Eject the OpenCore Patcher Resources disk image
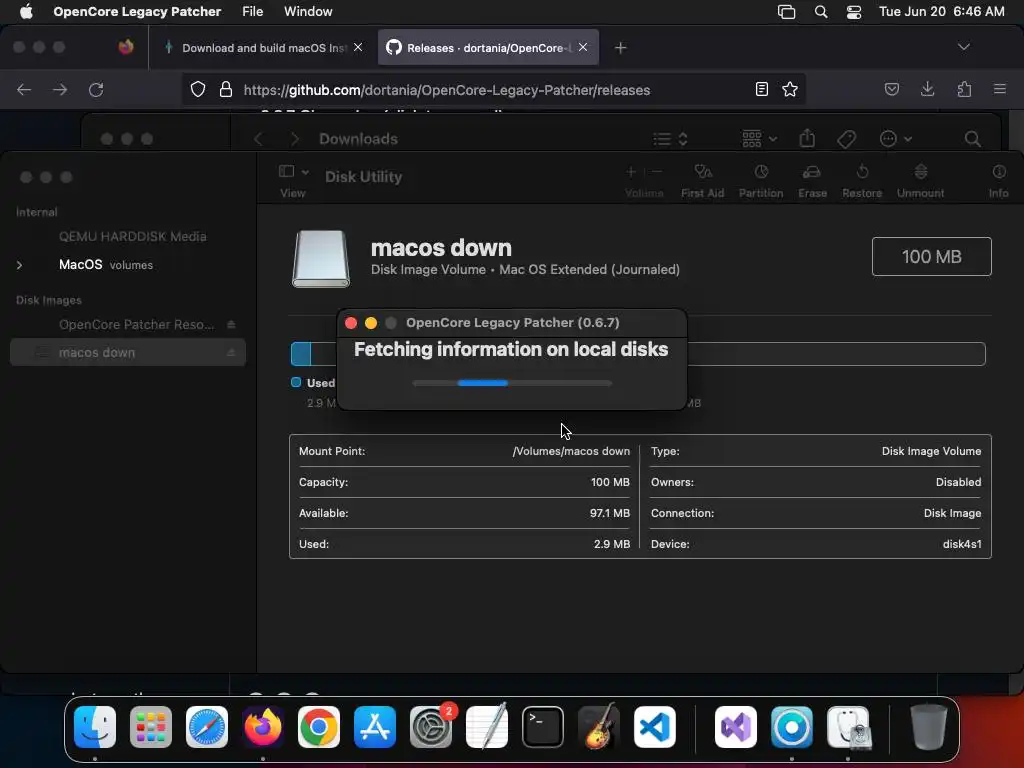The width and height of the screenshot is (1024, 768). pyautogui.click(x=231, y=325)
